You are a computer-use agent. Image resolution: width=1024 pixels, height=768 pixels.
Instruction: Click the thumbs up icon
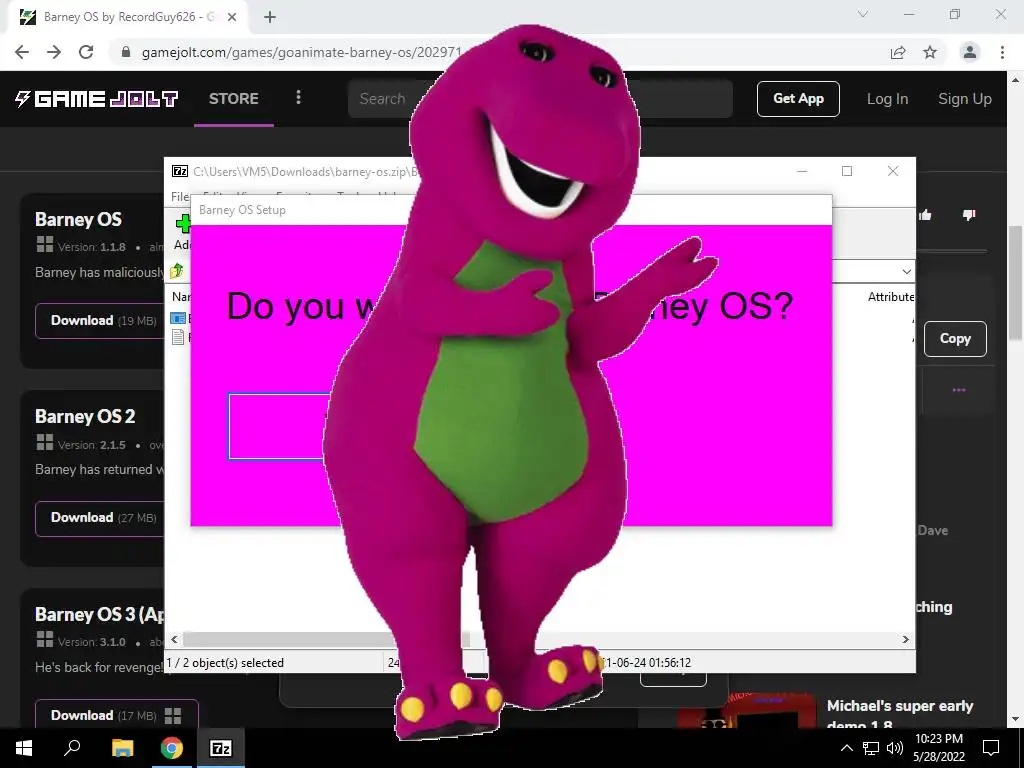point(925,215)
